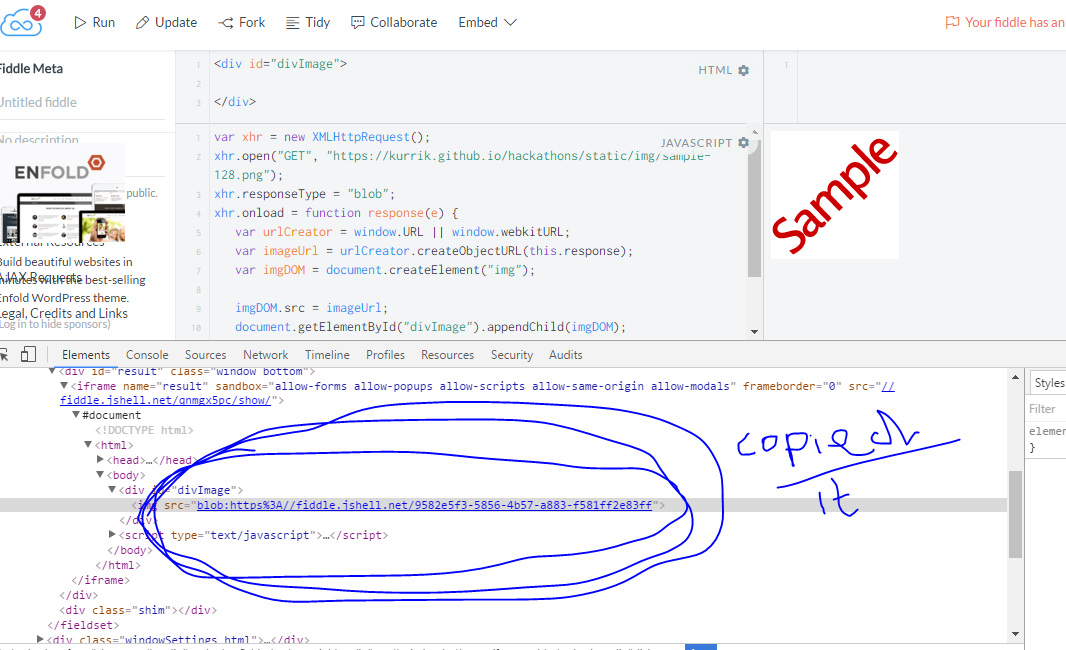This screenshot has height=650, width=1066.
Task: Click the fiddle.jshell.net iframe src link
Action: point(165,400)
